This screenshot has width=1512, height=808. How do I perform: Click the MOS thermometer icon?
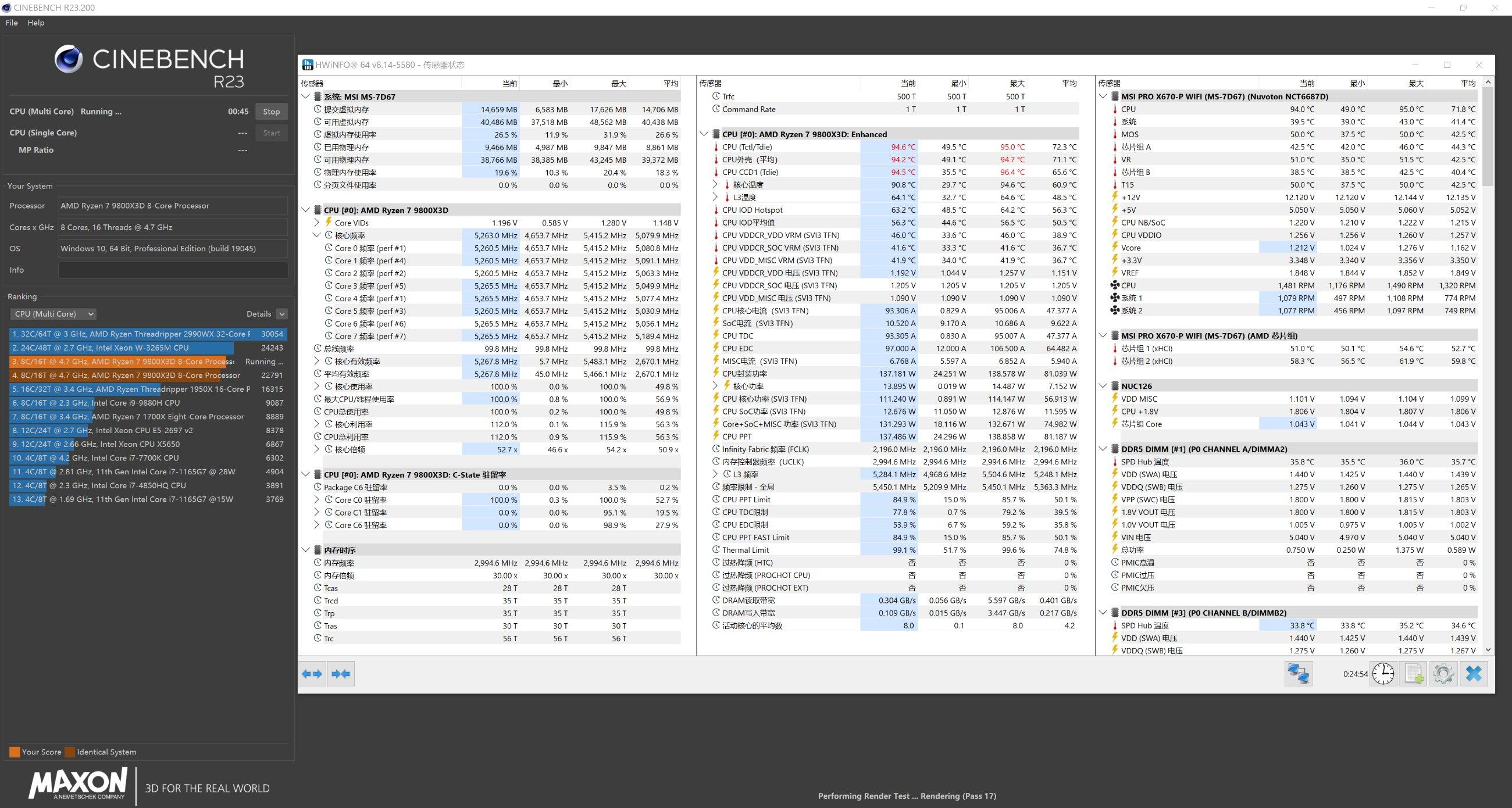pyautogui.click(x=1115, y=134)
